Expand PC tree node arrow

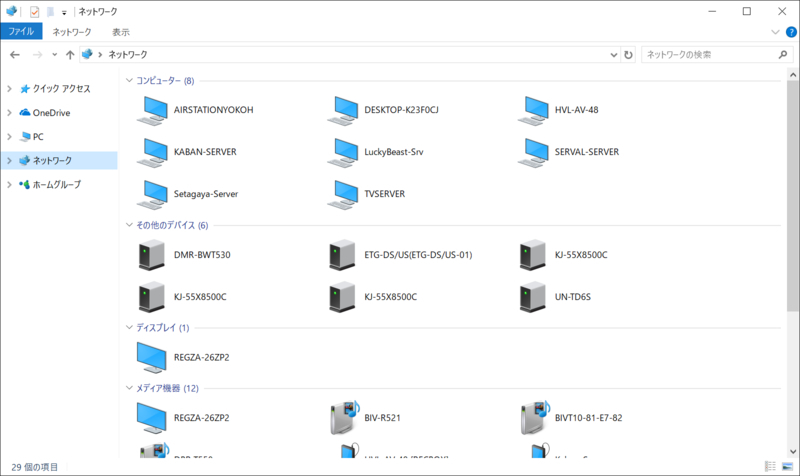[9, 137]
